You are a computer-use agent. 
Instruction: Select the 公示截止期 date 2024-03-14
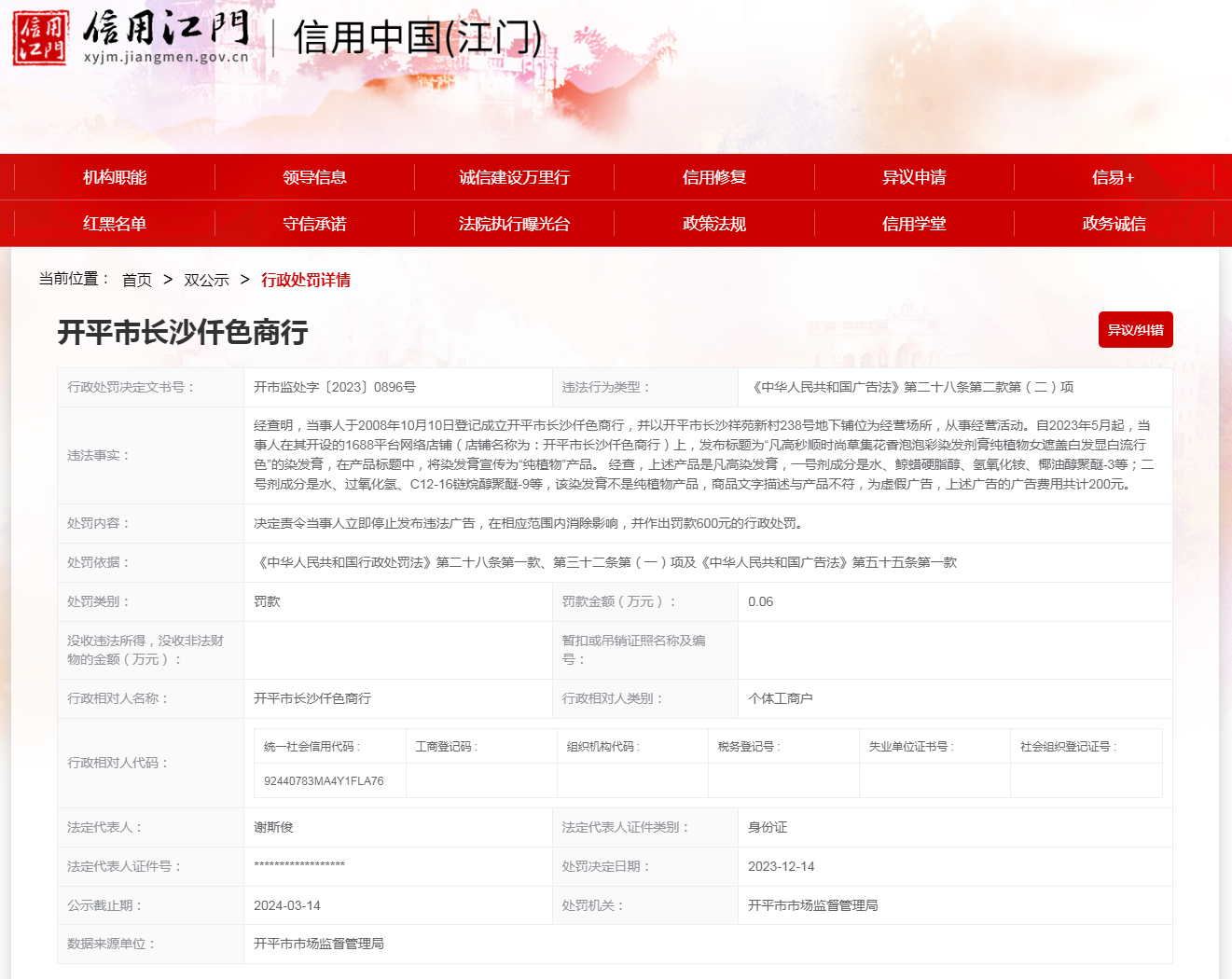coord(286,905)
